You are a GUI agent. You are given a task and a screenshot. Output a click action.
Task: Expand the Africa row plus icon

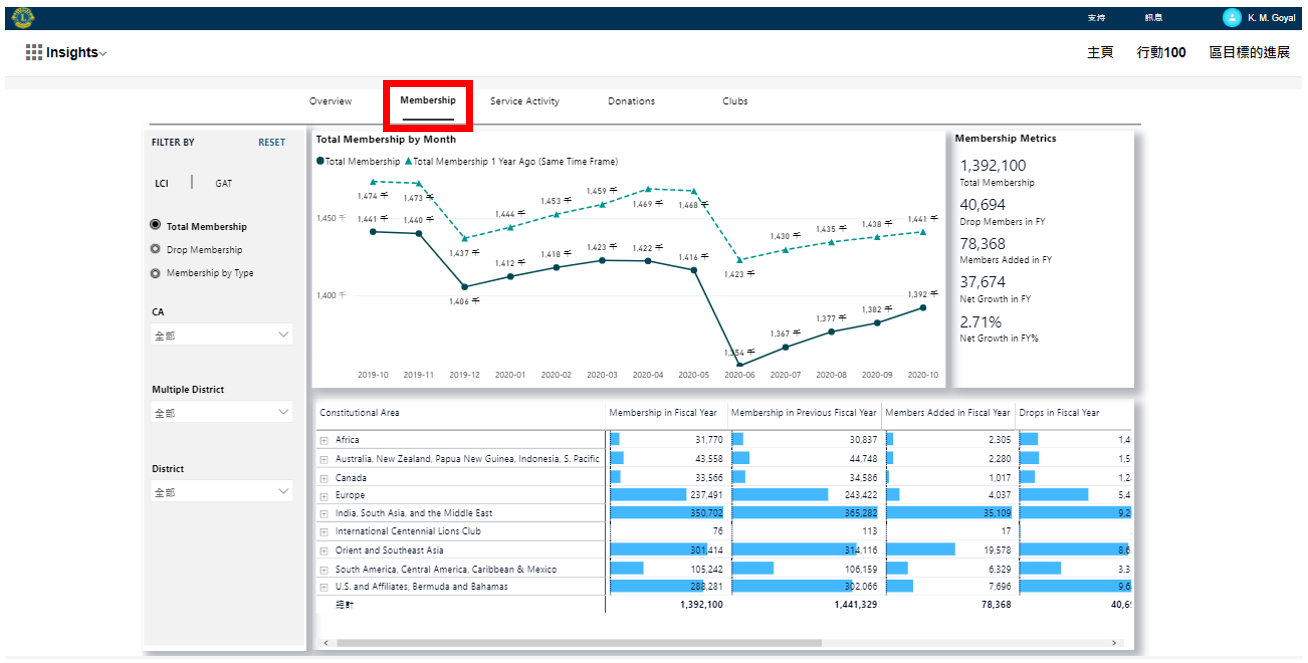[323, 440]
